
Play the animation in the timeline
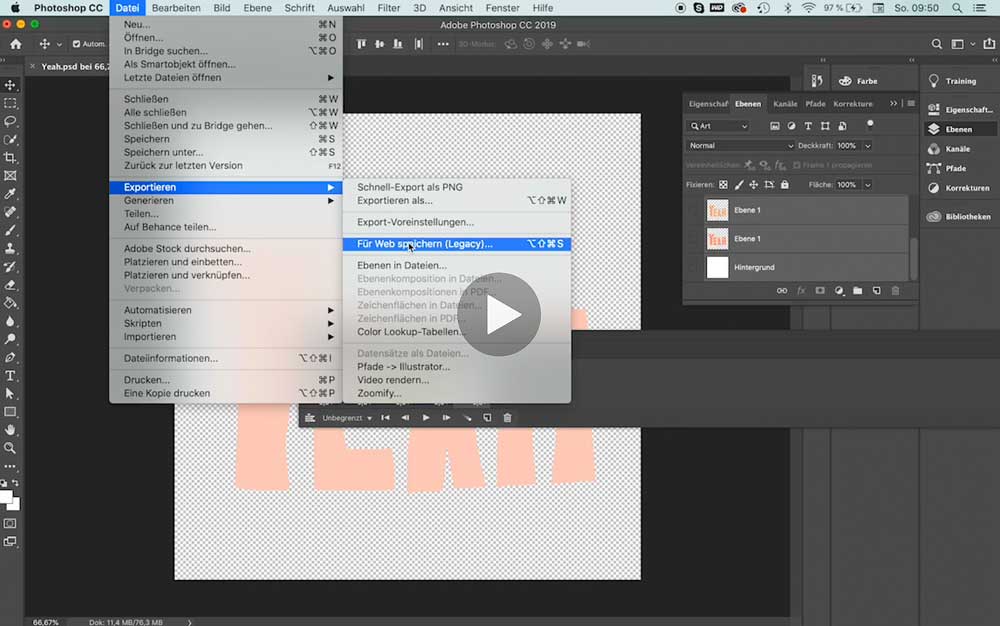[425, 417]
